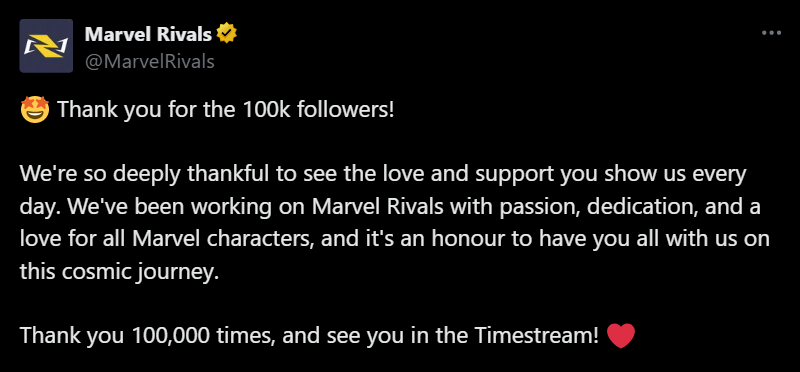
Task: Click the red heart emoji
Action: 621,336
